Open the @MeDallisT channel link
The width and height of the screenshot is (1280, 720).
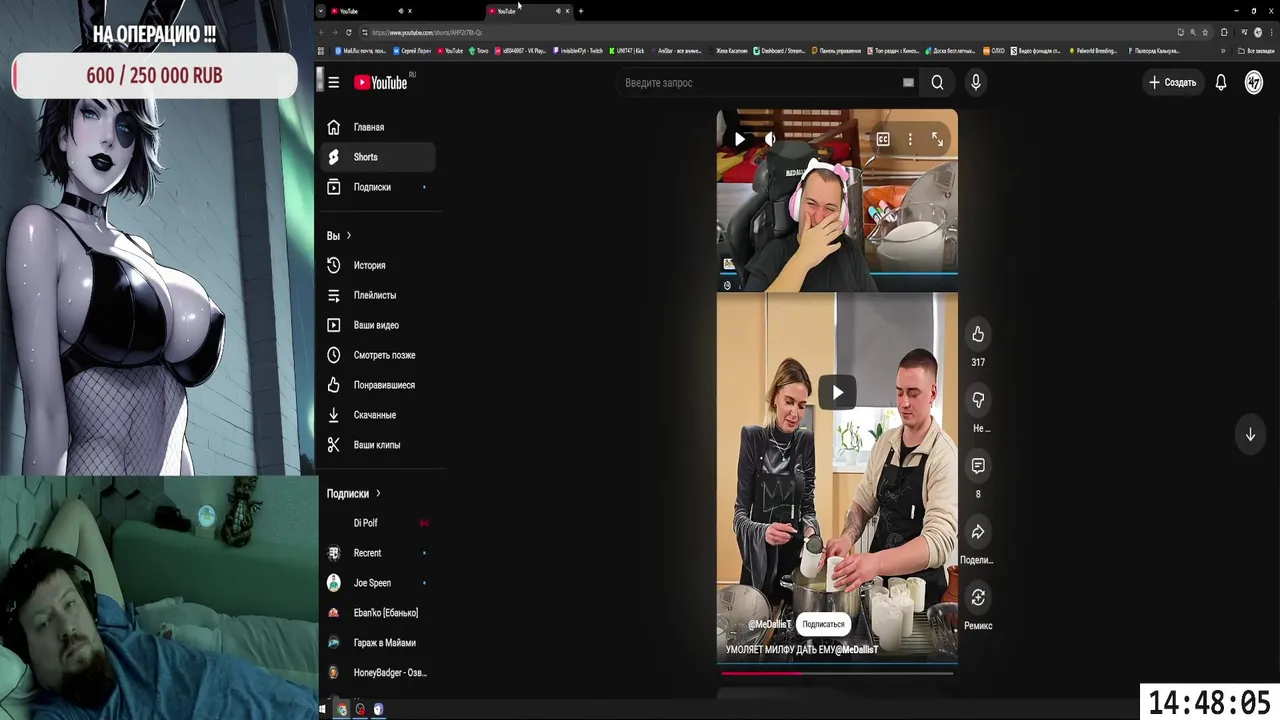pos(769,624)
